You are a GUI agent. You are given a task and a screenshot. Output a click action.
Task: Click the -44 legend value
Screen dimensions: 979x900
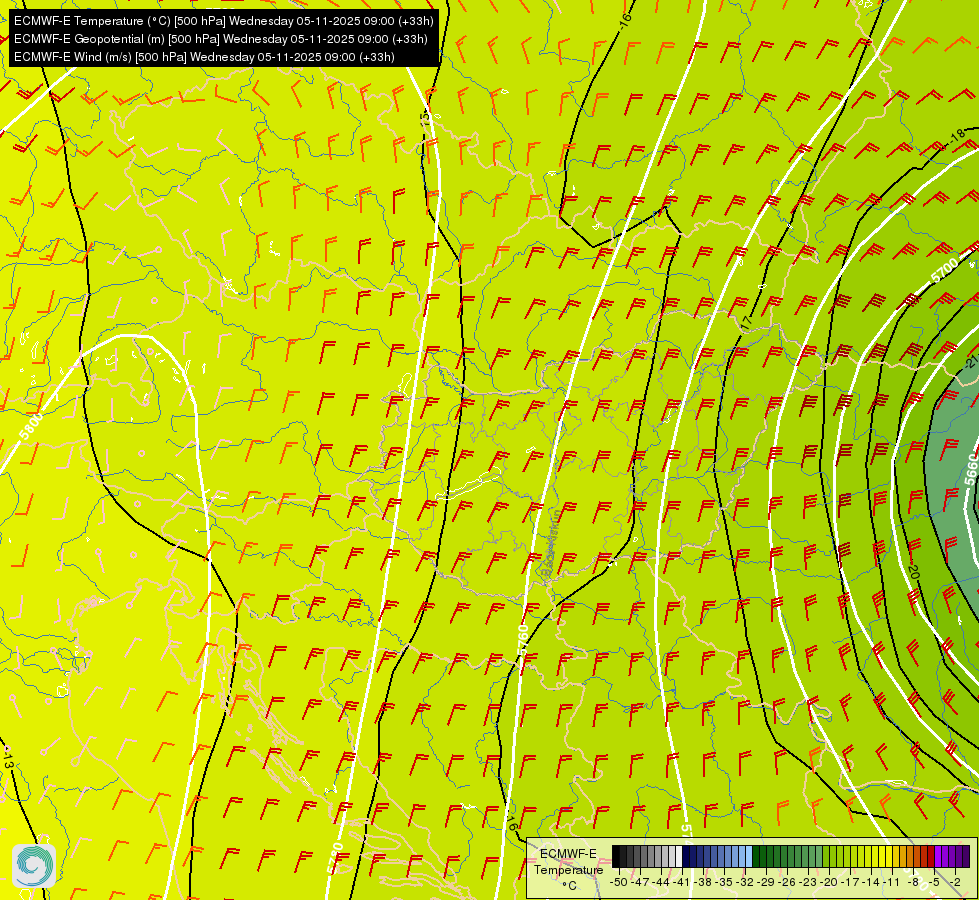[661, 882]
